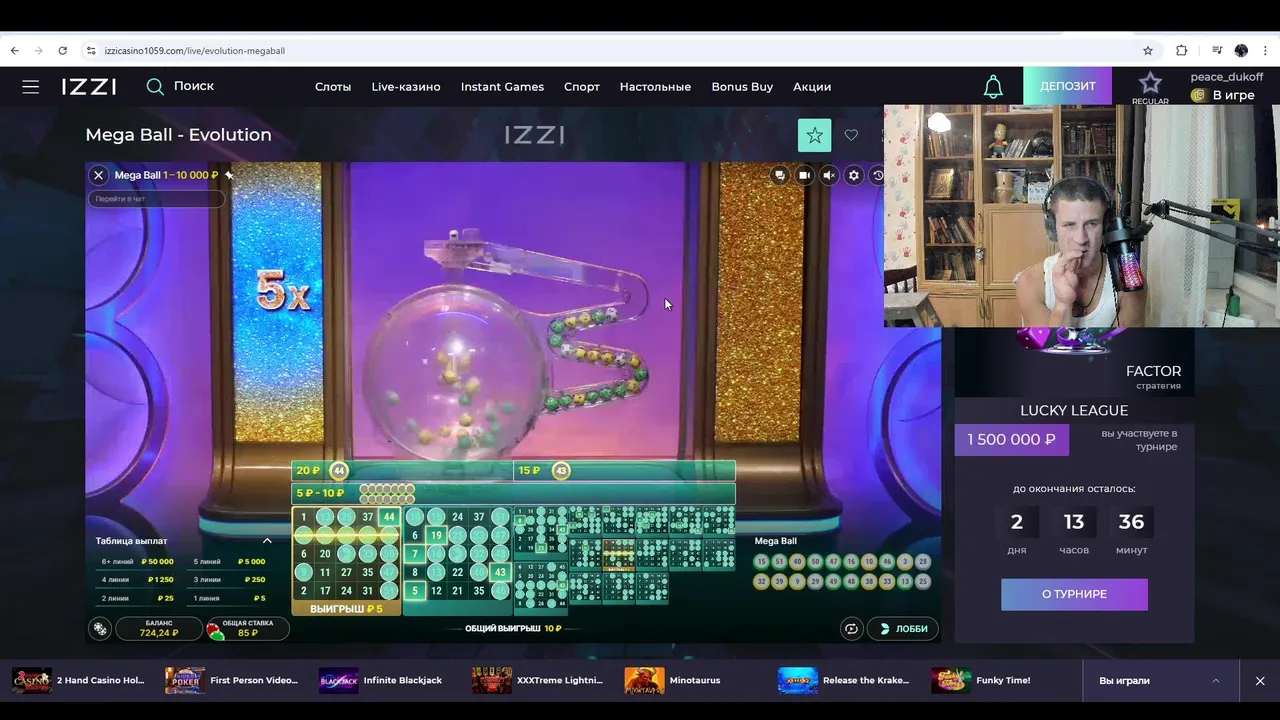Toggle the teal star favorite button
The image size is (1280, 720).
tap(814, 135)
